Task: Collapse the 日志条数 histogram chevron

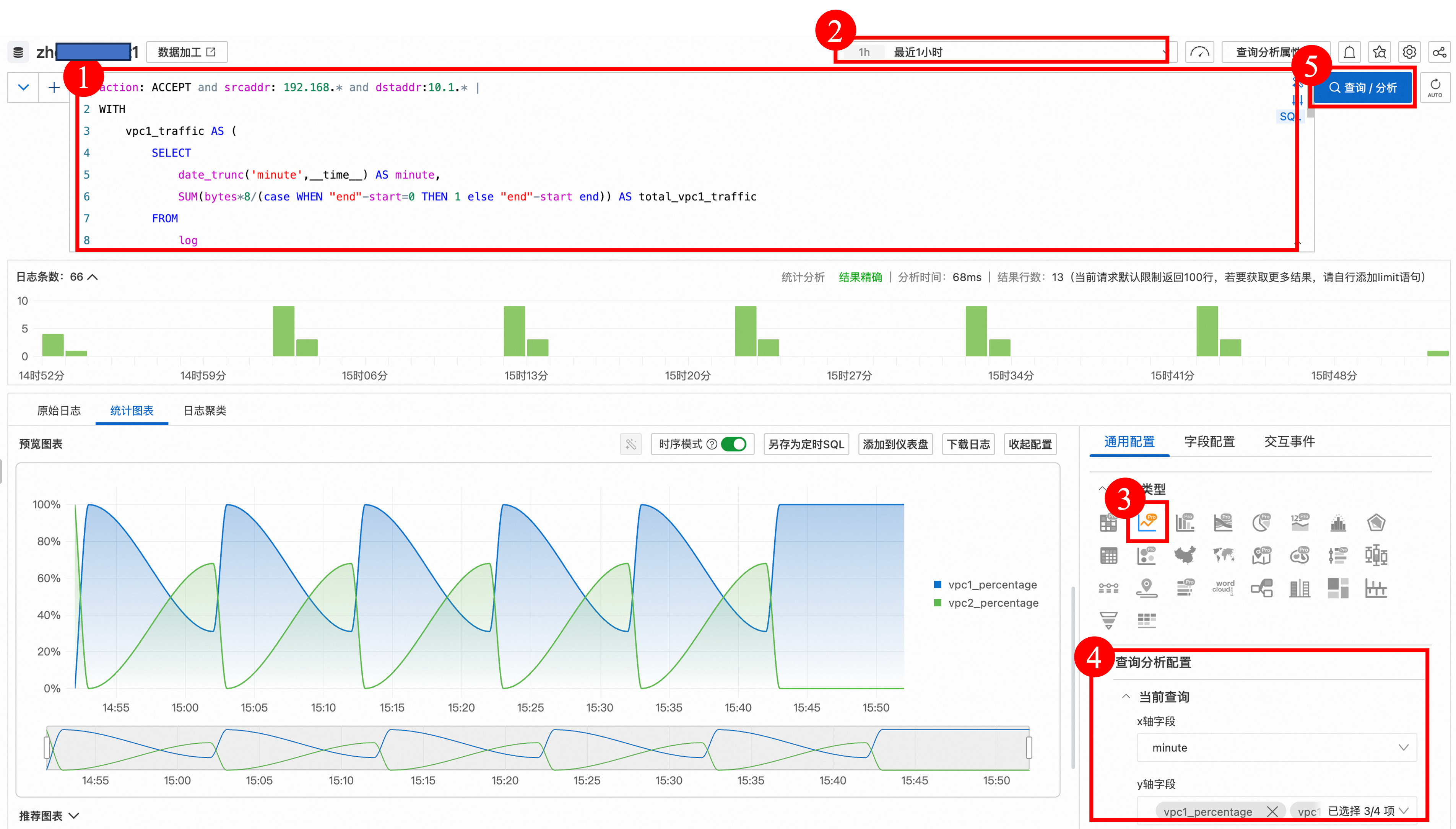Action: tap(93, 277)
